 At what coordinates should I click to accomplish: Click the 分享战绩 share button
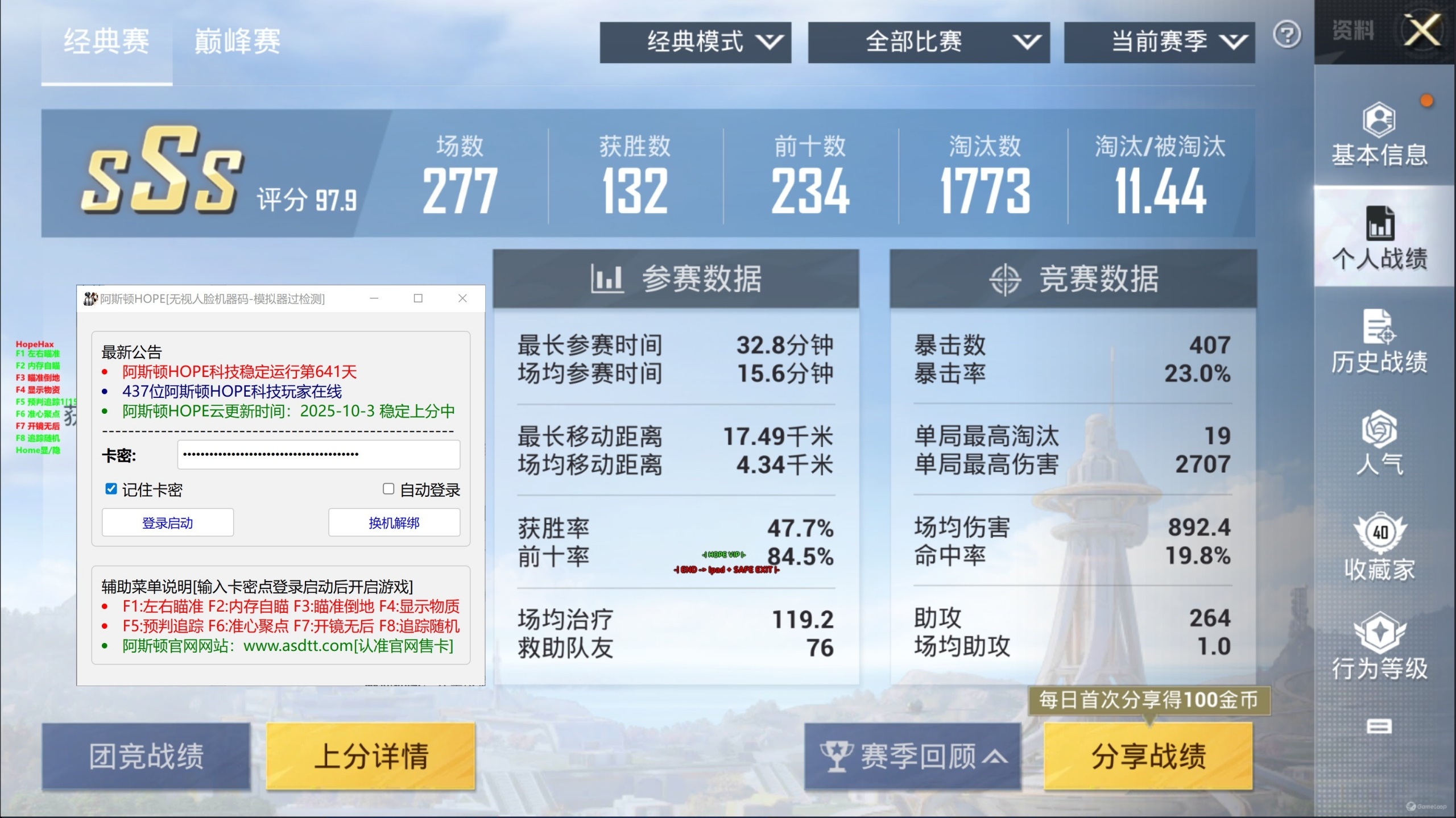pos(1148,756)
